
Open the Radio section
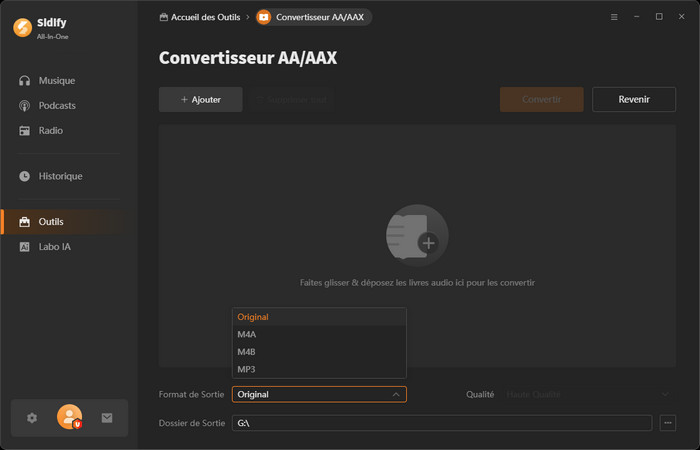click(51, 131)
